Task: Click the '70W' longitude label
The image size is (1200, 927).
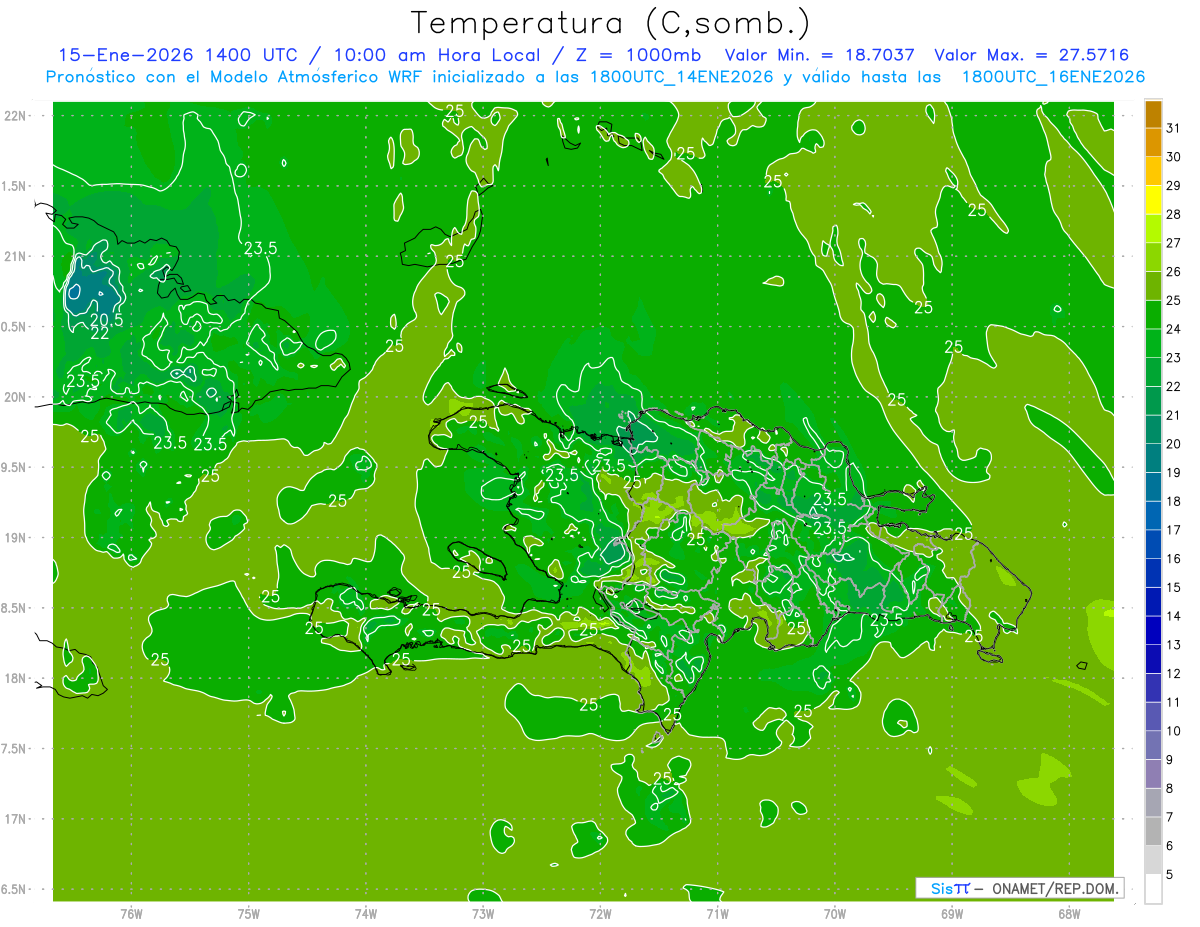Action: (834, 914)
